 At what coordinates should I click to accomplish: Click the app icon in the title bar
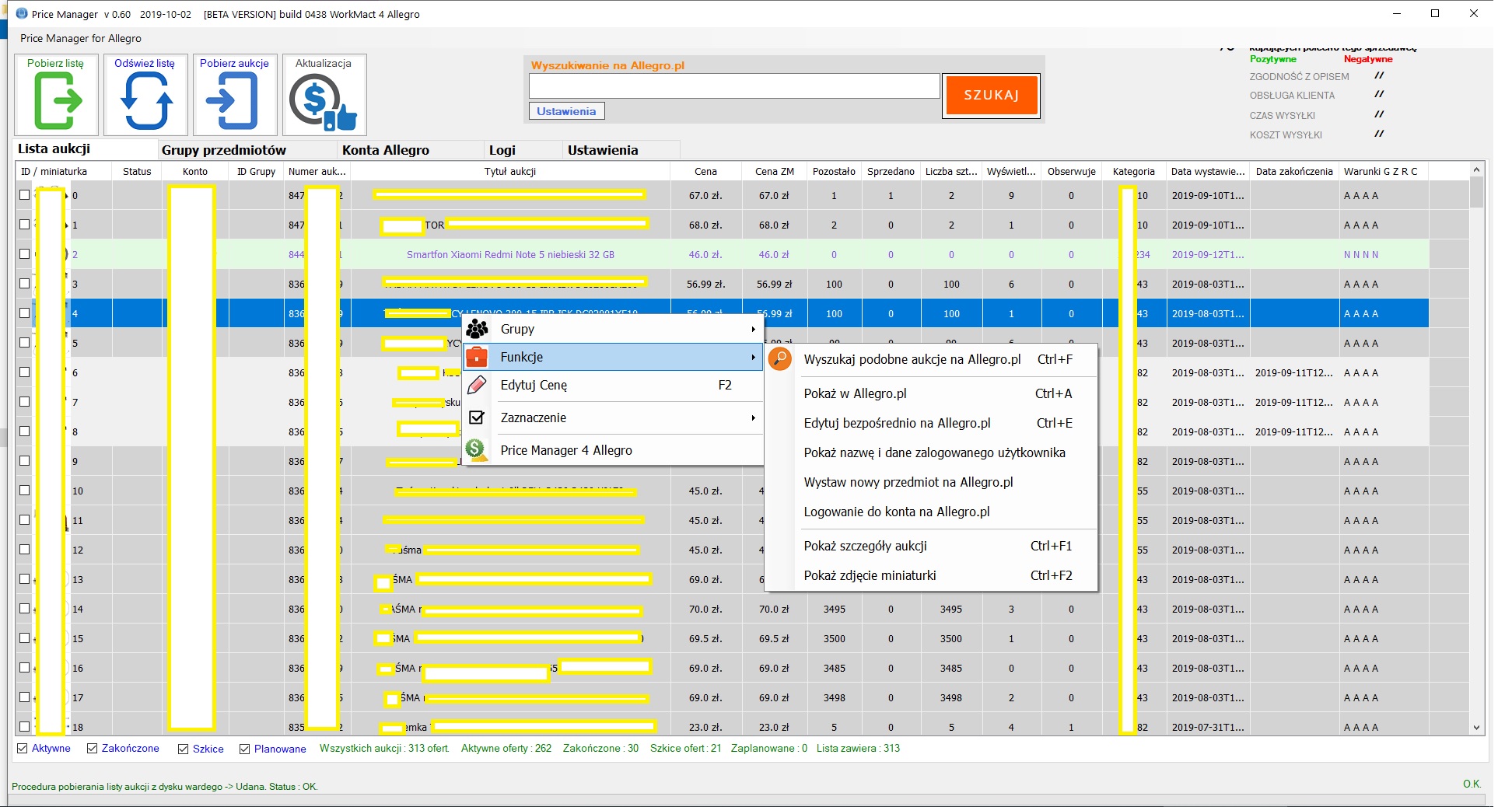(21, 13)
